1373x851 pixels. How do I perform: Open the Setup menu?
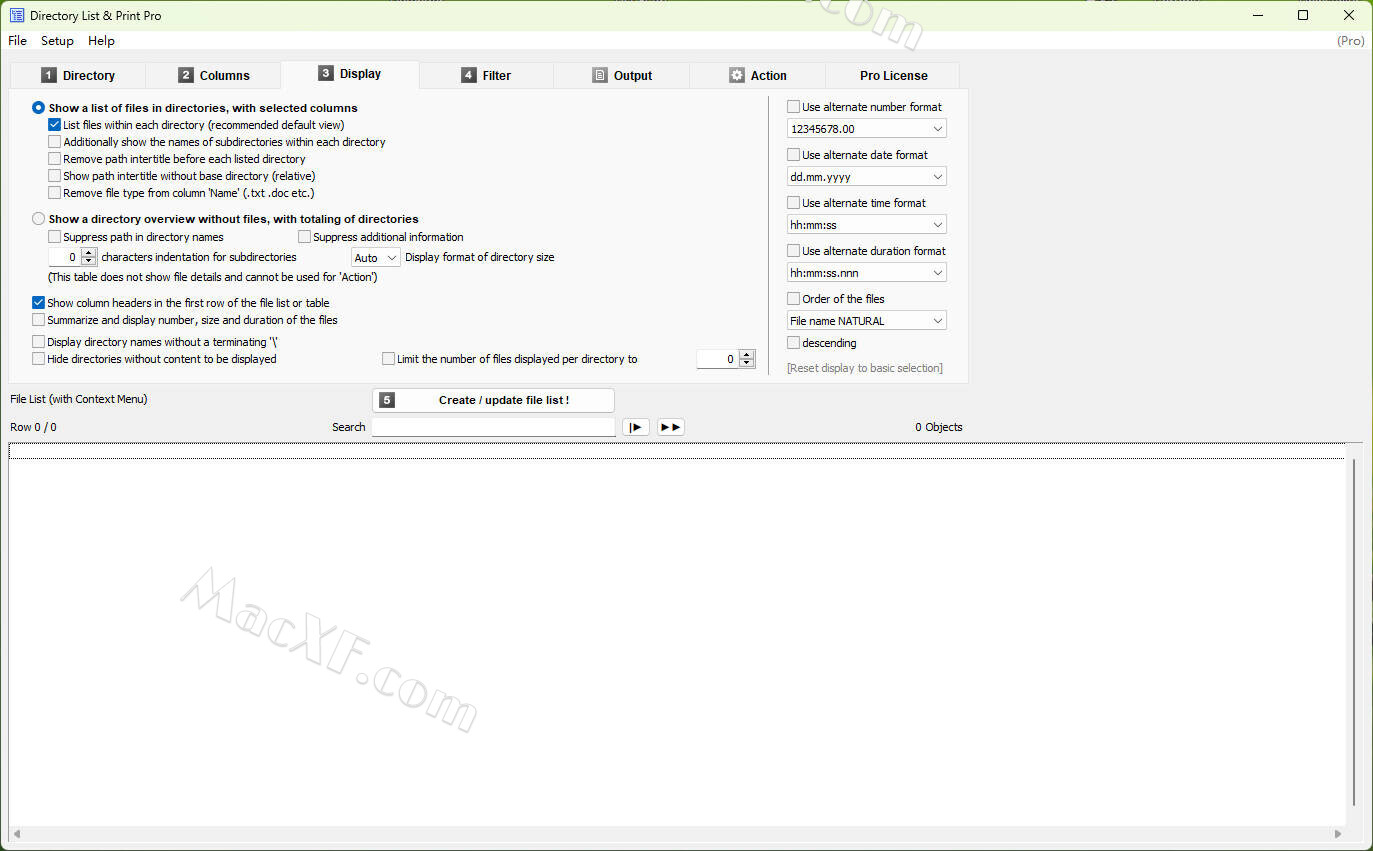[57, 41]
